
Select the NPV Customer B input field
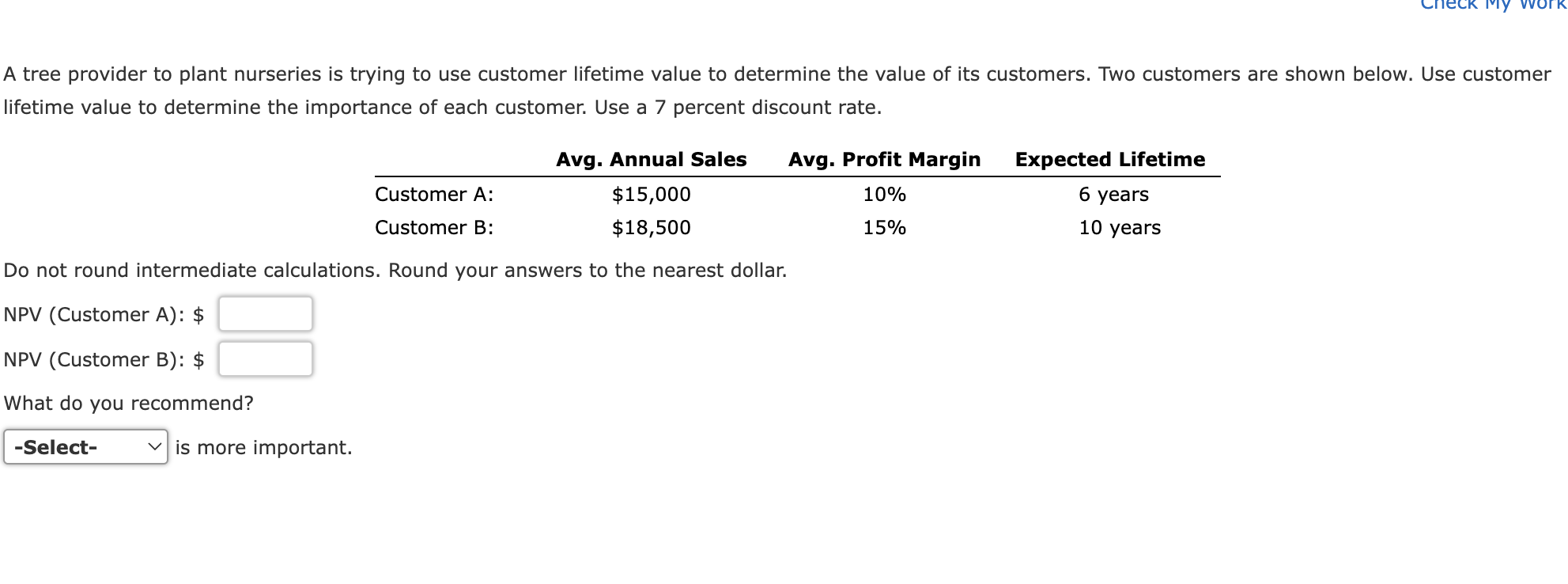[x=265, y=358]
